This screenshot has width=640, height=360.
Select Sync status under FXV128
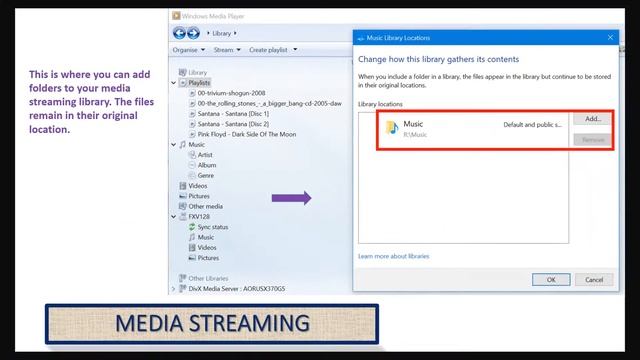[x=213, y=227]
